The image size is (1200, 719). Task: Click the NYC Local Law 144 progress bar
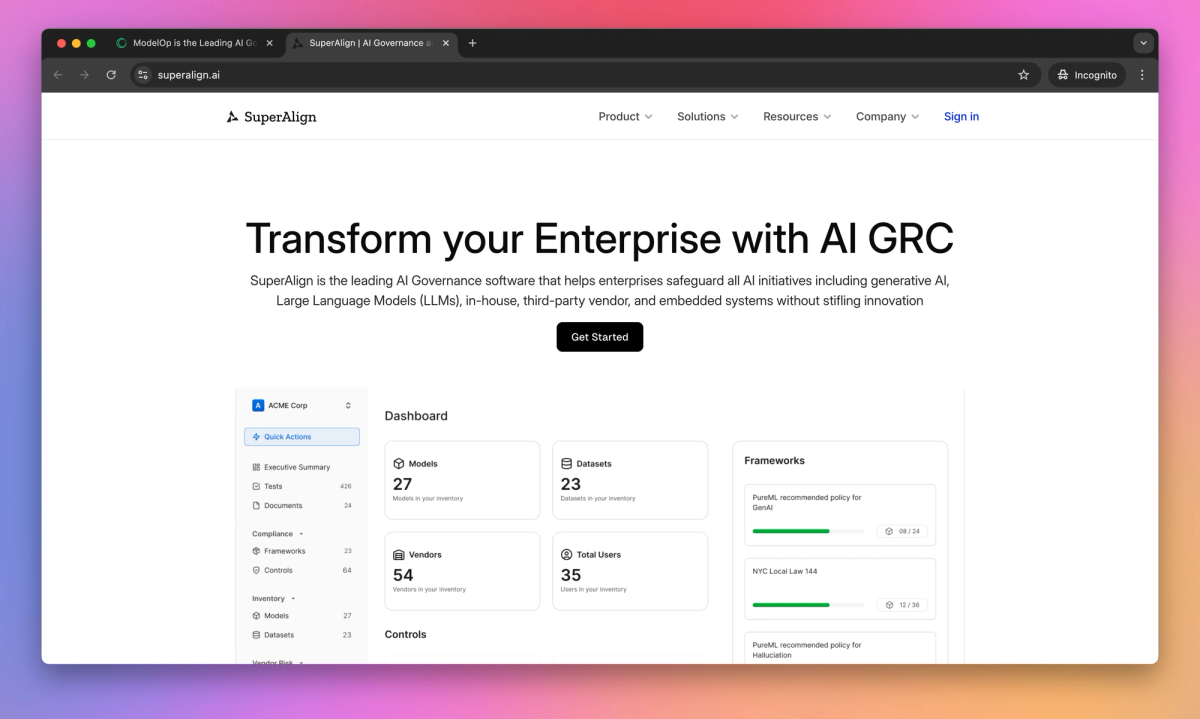[808, 605]
